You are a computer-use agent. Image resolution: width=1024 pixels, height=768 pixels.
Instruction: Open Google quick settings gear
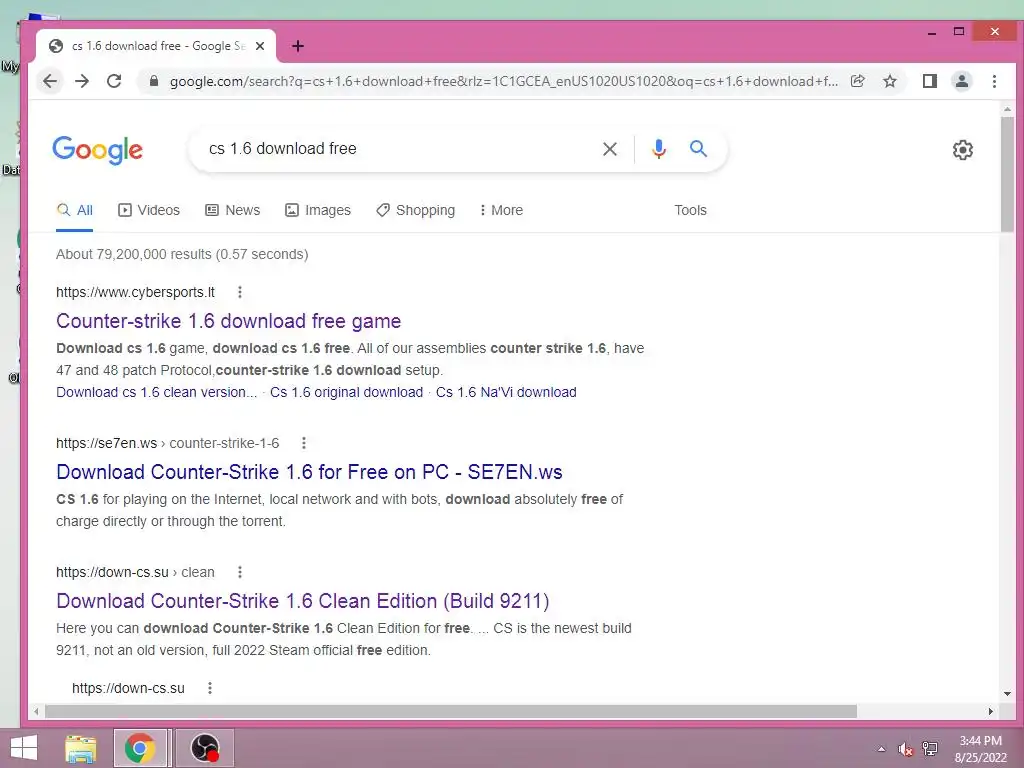[963, 150]
